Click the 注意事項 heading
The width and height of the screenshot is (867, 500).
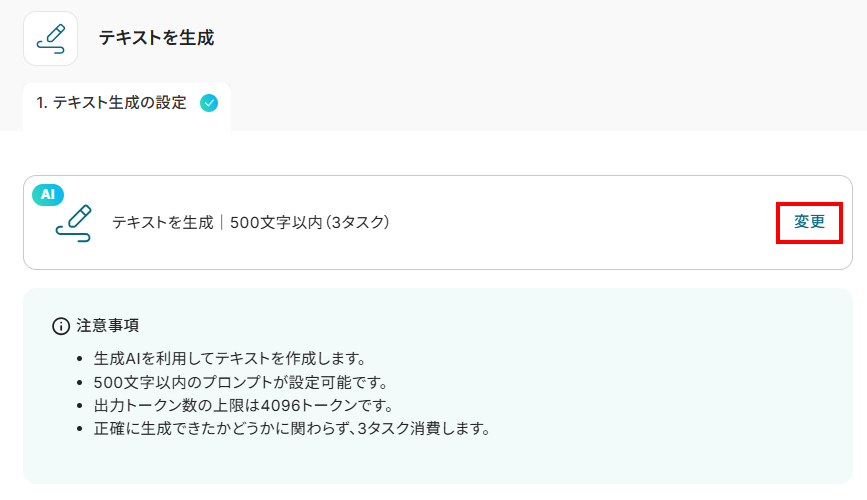[x=108, y=326]
